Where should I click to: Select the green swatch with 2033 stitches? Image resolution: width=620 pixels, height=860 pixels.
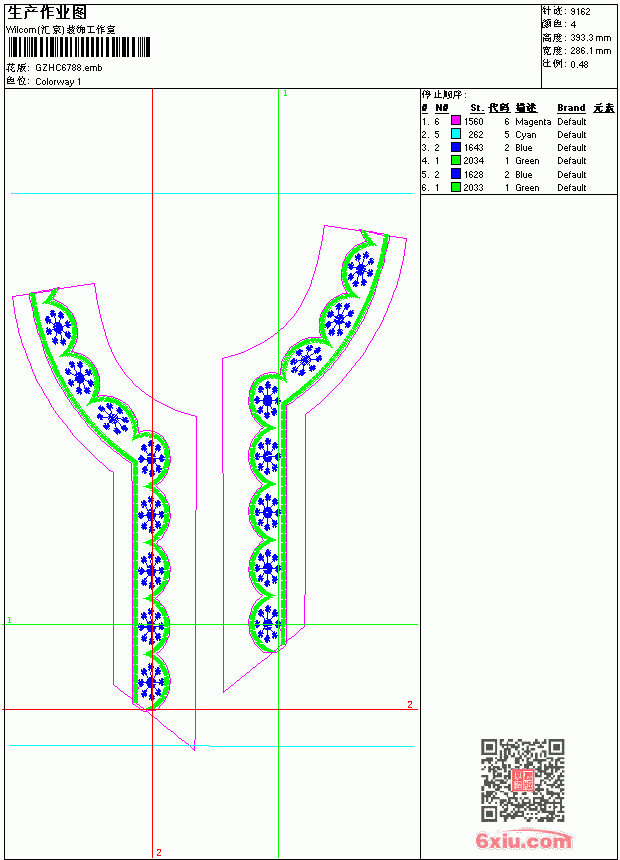pyautogui.click(x=455, y=187)
